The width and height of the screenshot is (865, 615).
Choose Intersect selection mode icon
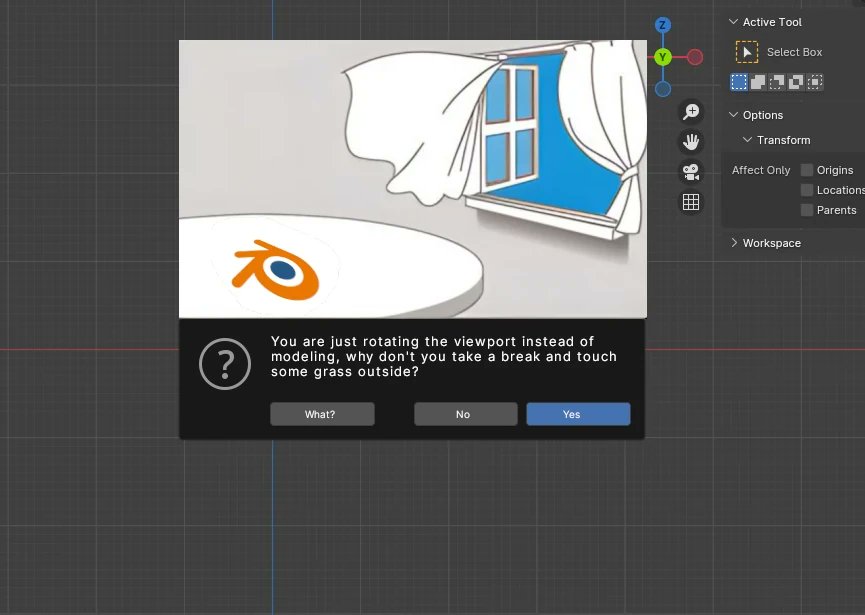click(x=815, y=82)
